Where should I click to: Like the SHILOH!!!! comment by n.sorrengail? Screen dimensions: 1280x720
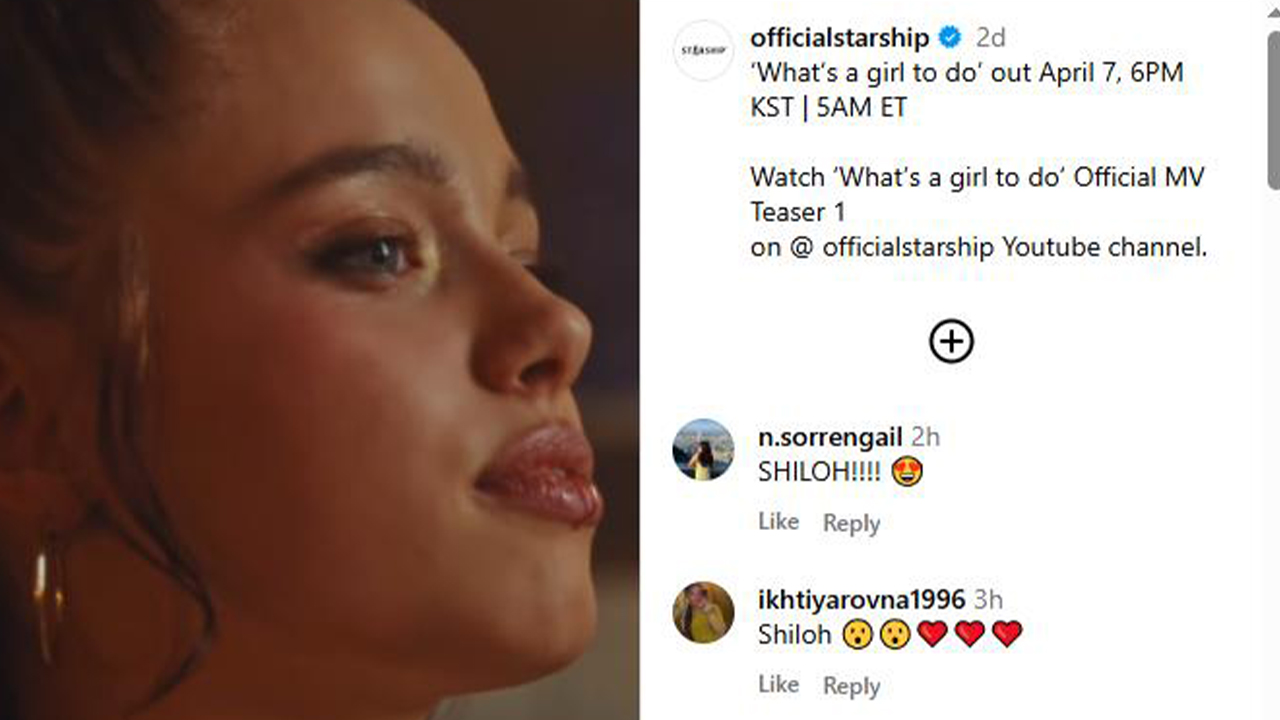778,522
